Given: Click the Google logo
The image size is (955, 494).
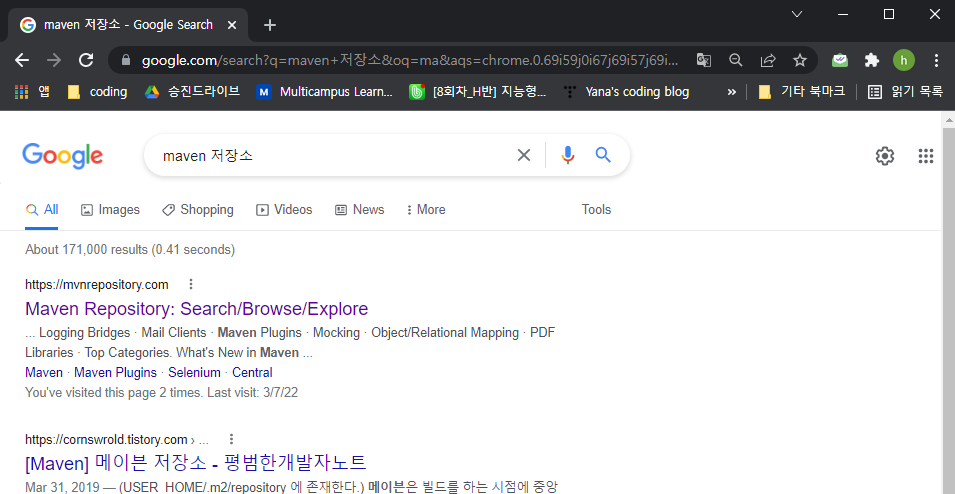Looking at the screenshot, I should [63, 156].
